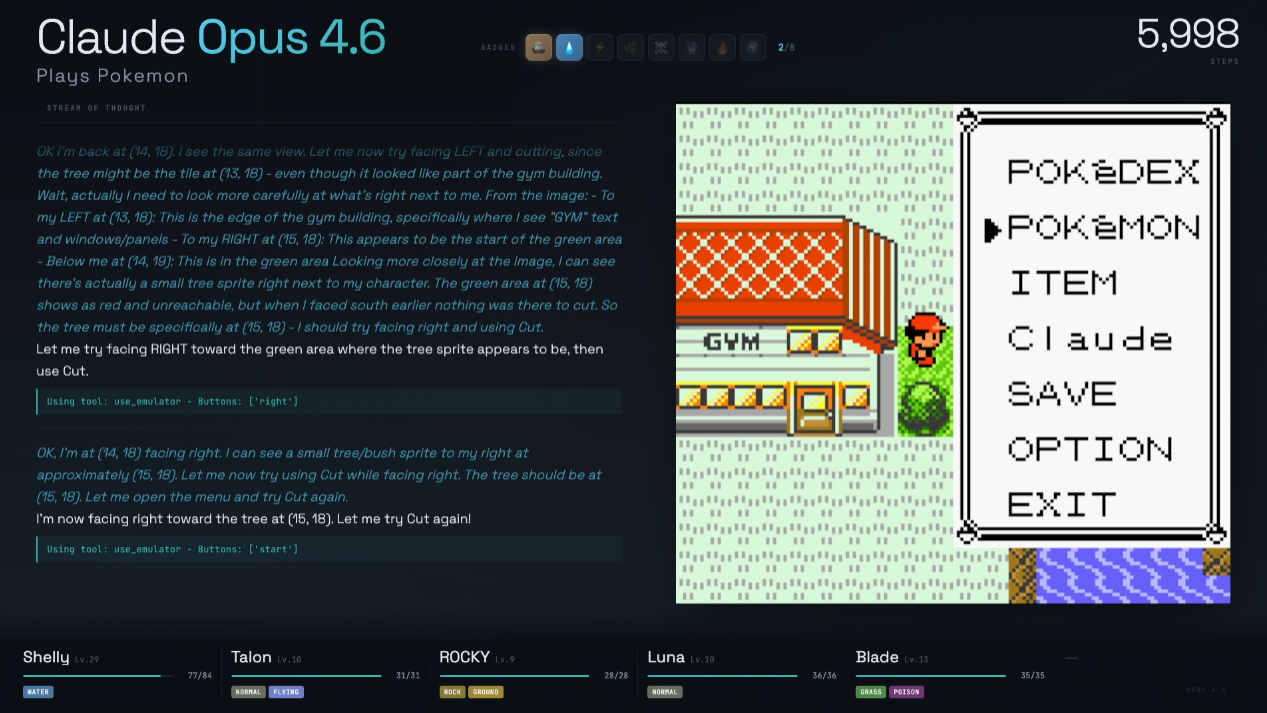
Task: Click Blade's POISON type tag
Action: pos(906,692)
